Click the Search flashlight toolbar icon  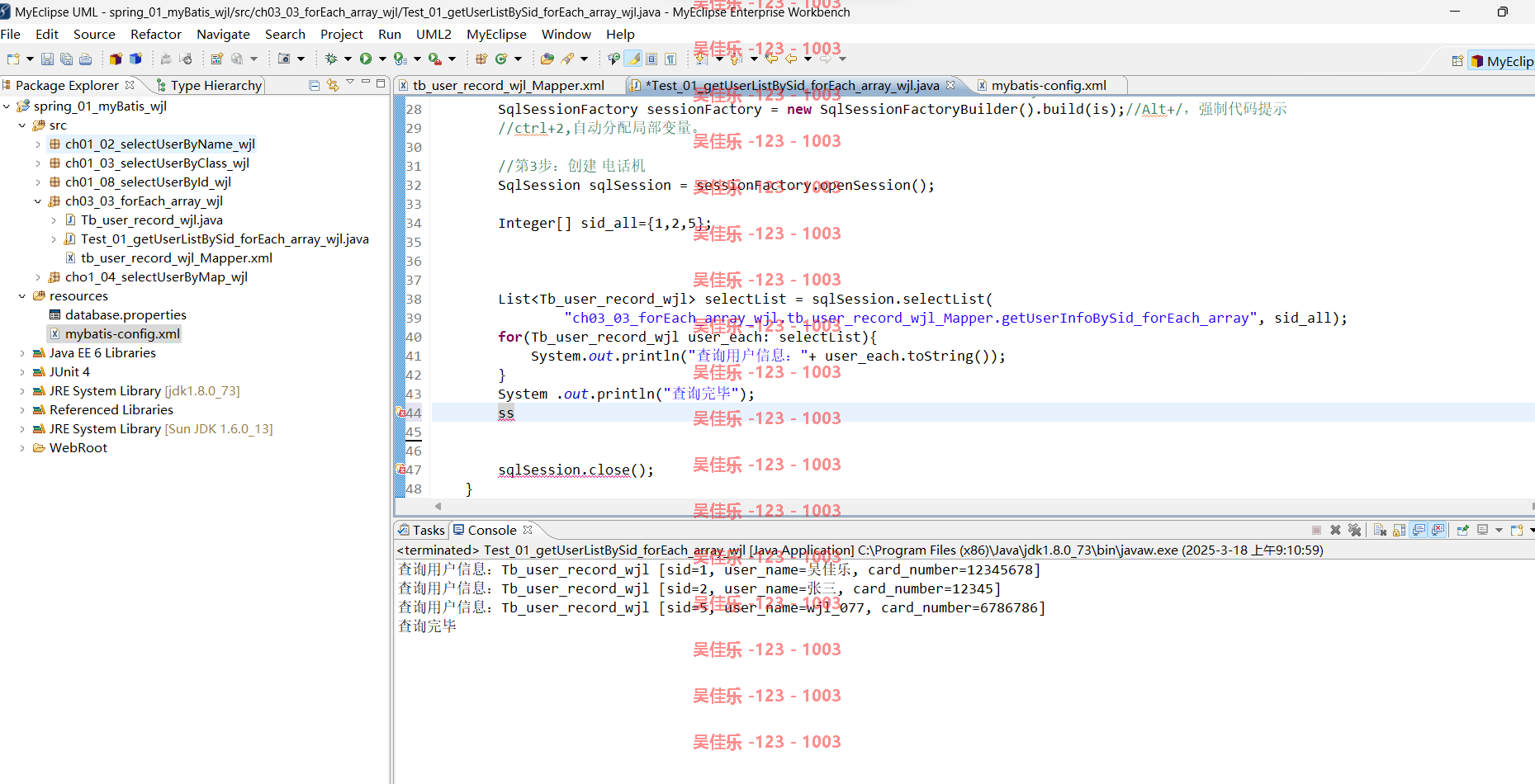pos(567,59)
